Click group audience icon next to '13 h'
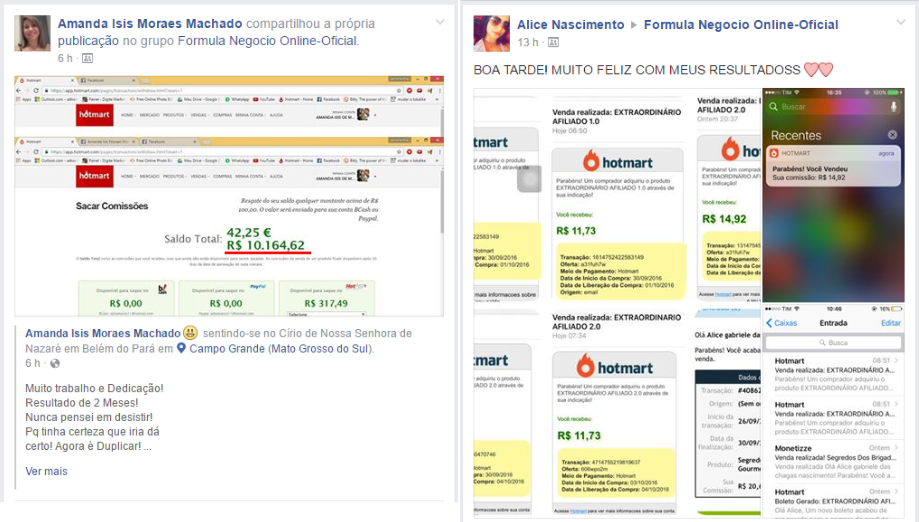Image resolution: width=919 pixels, height=522 pixels. point(553,42)
